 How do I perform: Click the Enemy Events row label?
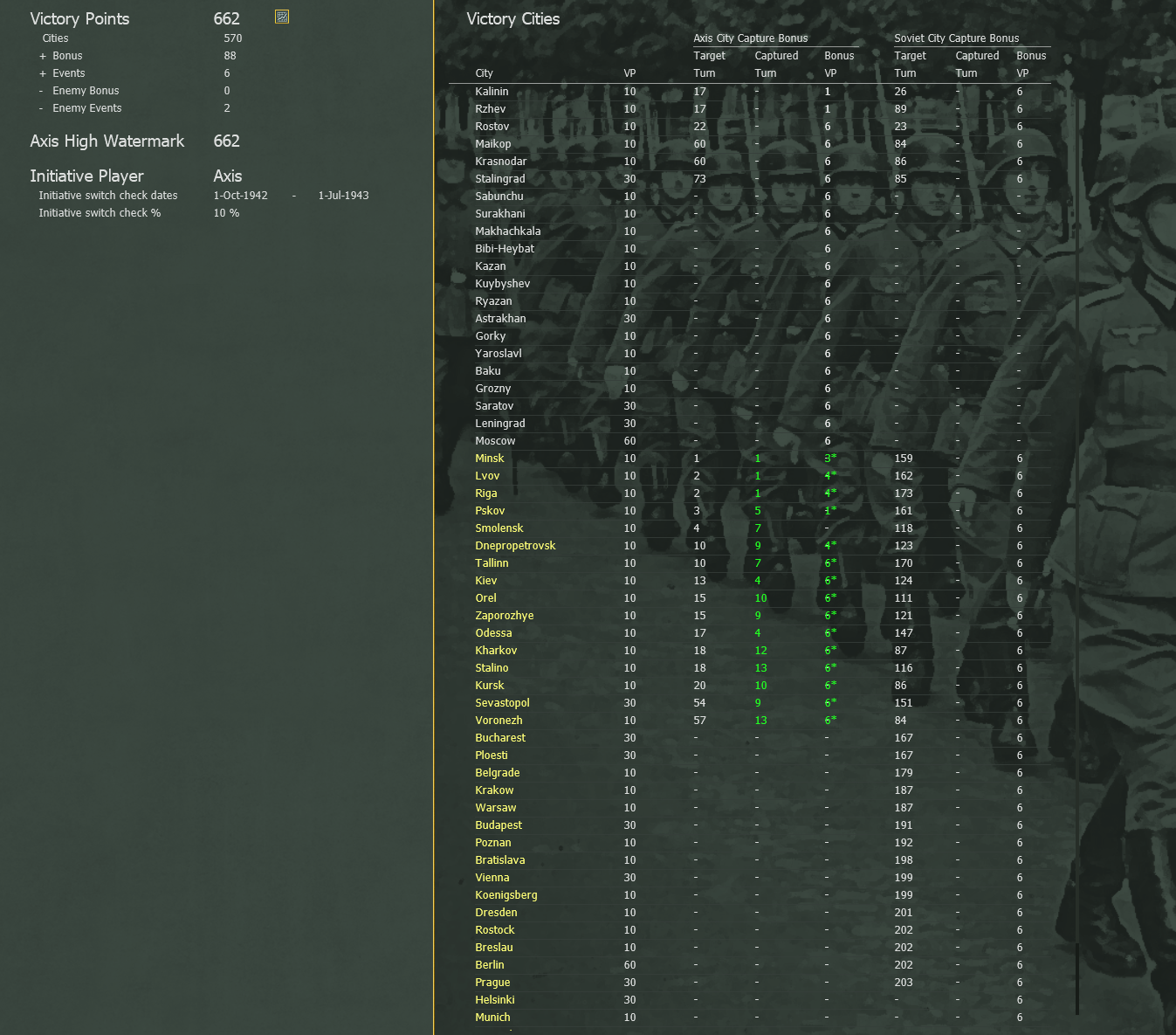click(87, 108)
